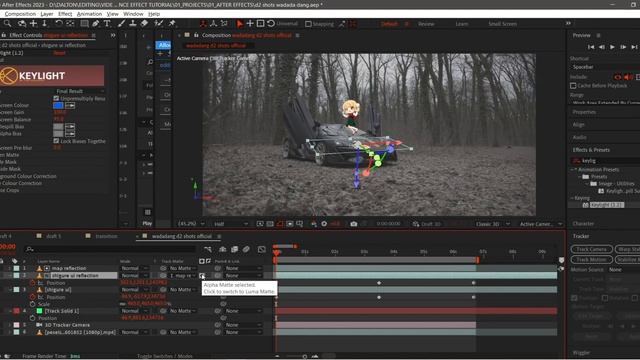Switch to the transition timeline tab

[106, 236]
